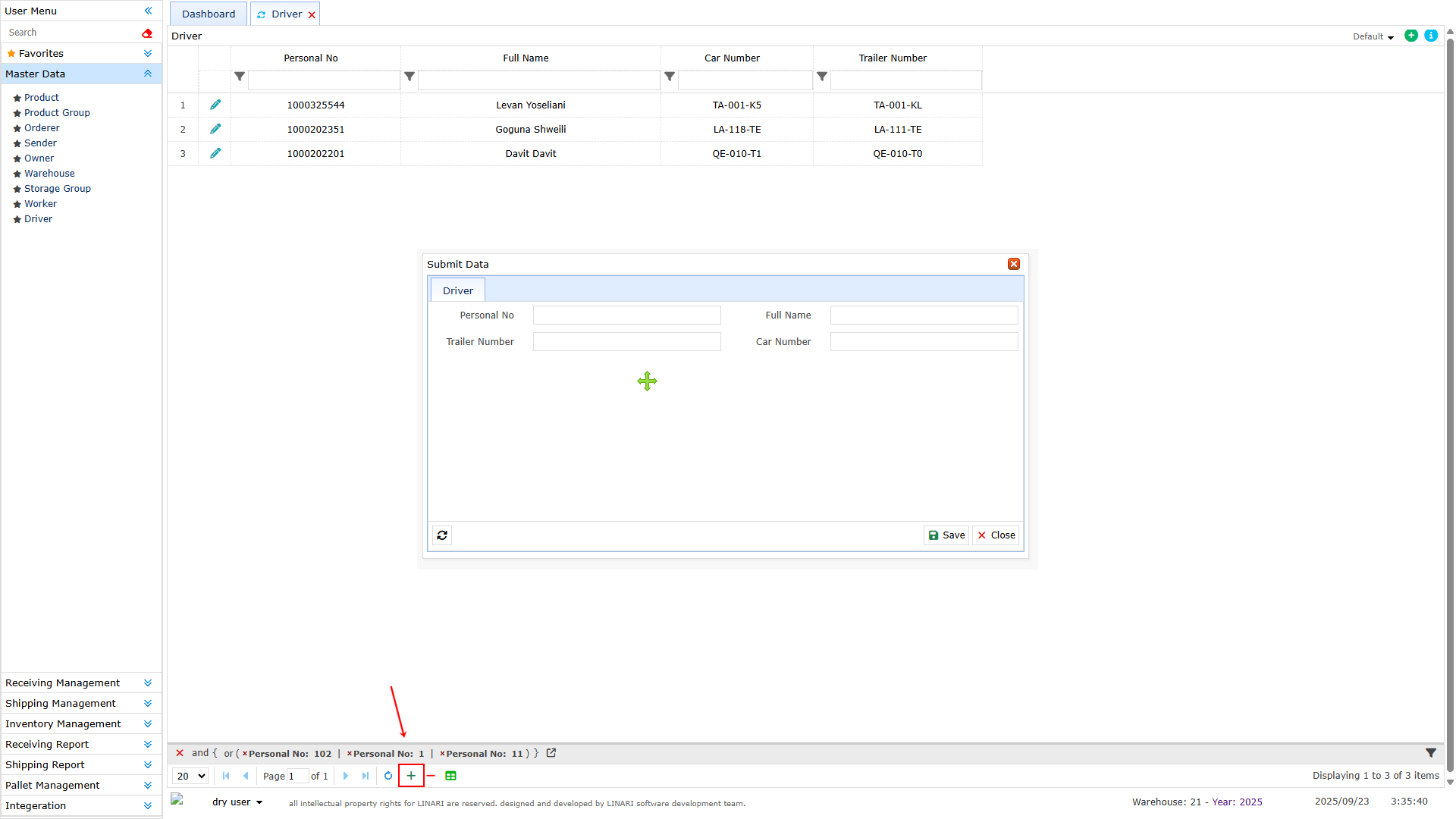This screenshot has width=1456, height=819.
Task: Click the Save button
Action: (946, 535)
